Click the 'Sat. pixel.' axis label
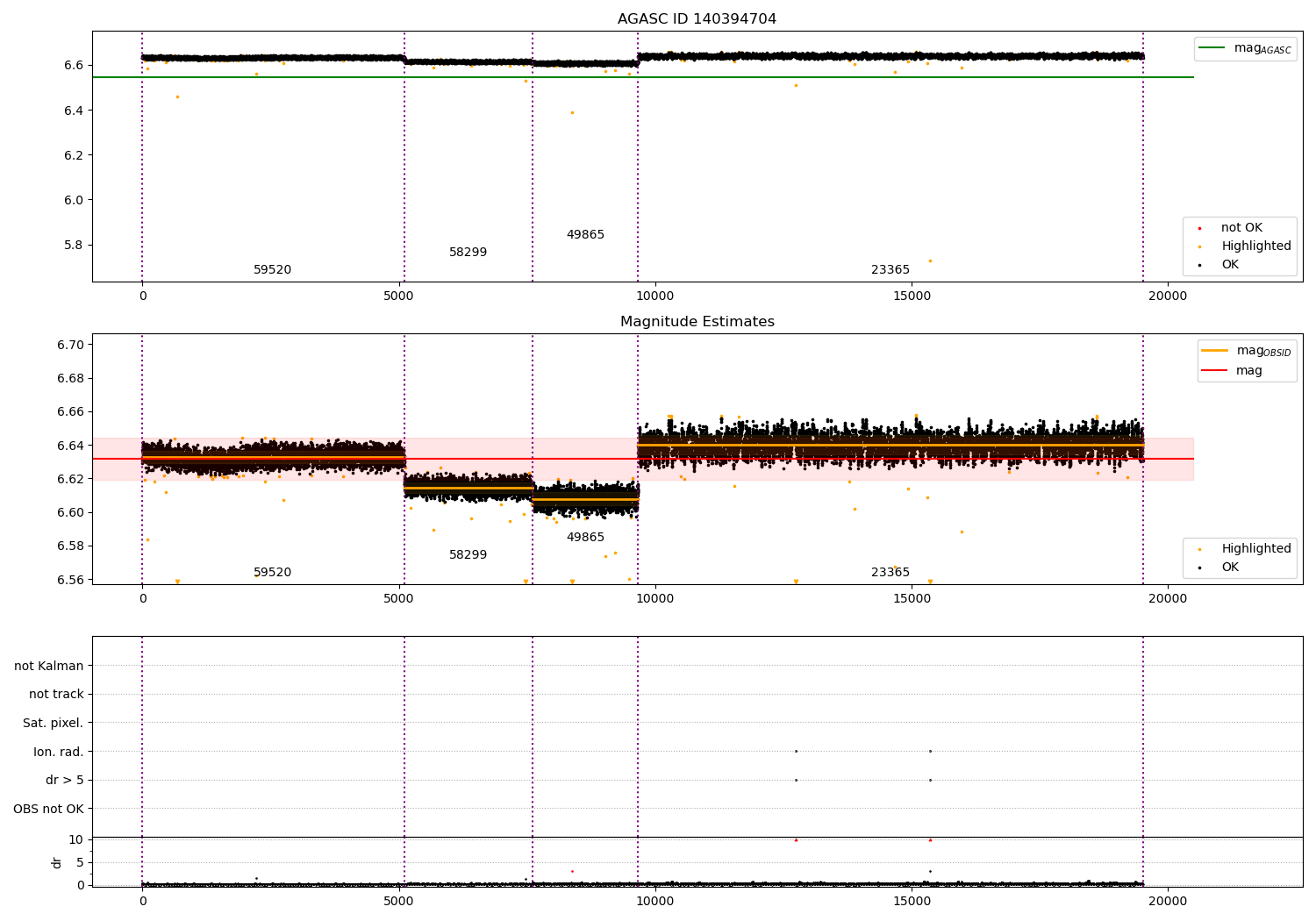This screenshot has width=1316, height=921. tap(54, 724)
